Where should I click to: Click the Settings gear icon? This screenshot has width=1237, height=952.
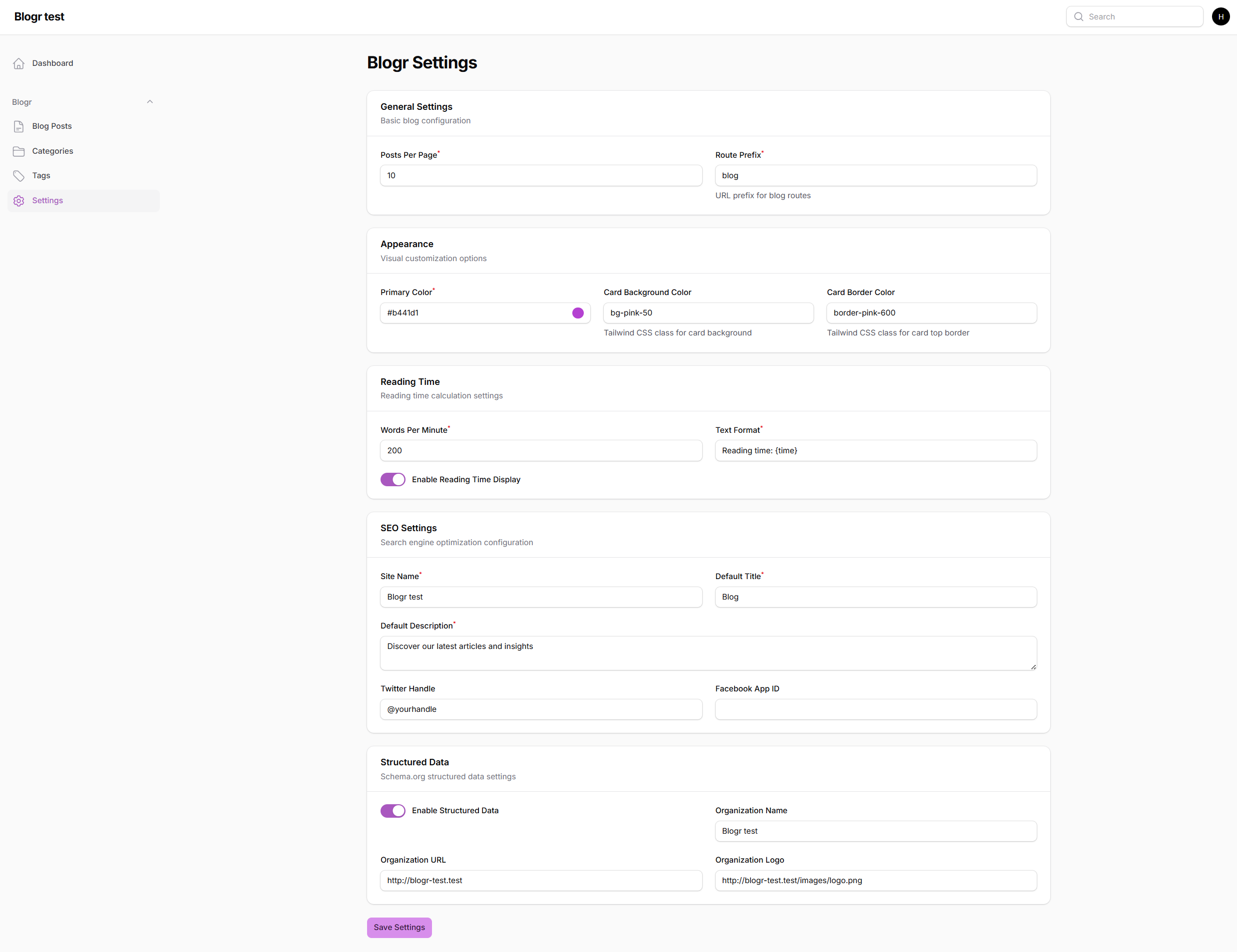coord(18,201)
